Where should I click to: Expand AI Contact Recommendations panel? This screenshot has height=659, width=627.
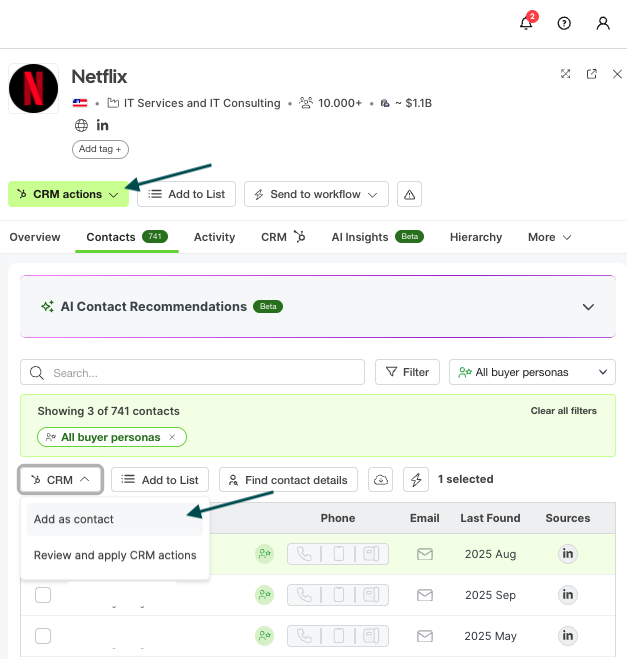pos(588,307)
